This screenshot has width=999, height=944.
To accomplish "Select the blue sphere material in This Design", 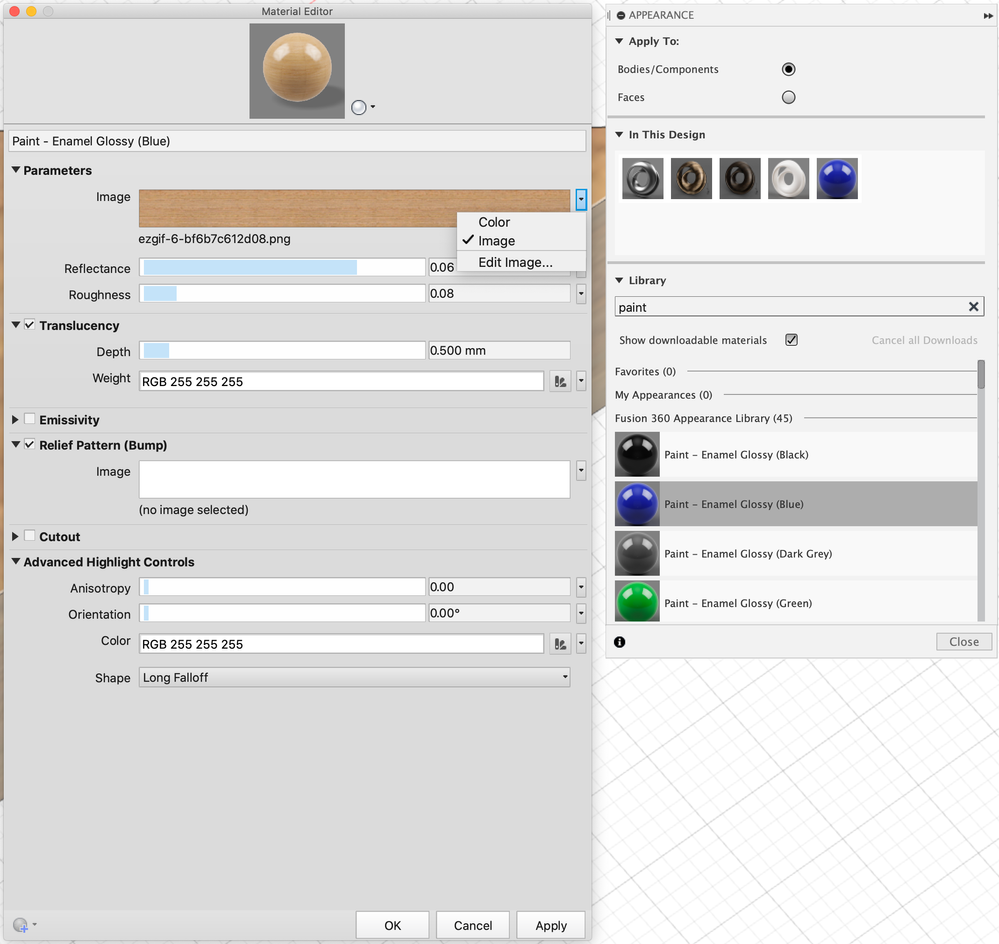I will (x=837, y=178).
